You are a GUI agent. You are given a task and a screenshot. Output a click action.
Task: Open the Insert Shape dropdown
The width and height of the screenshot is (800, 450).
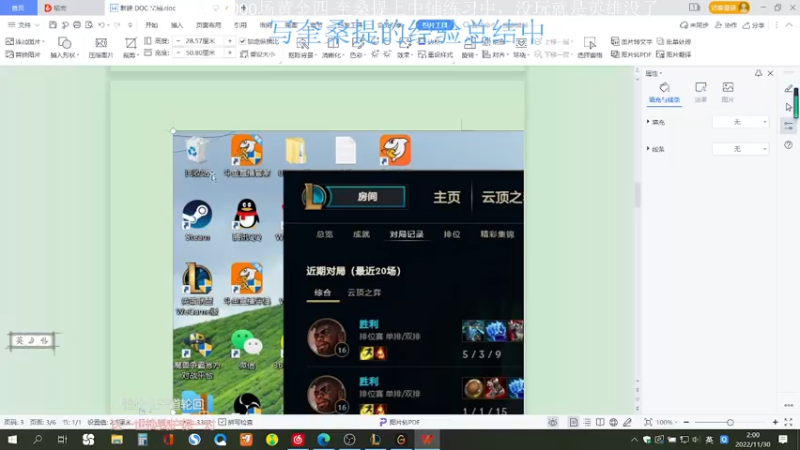pyautogui.click(x=64, y=55)
